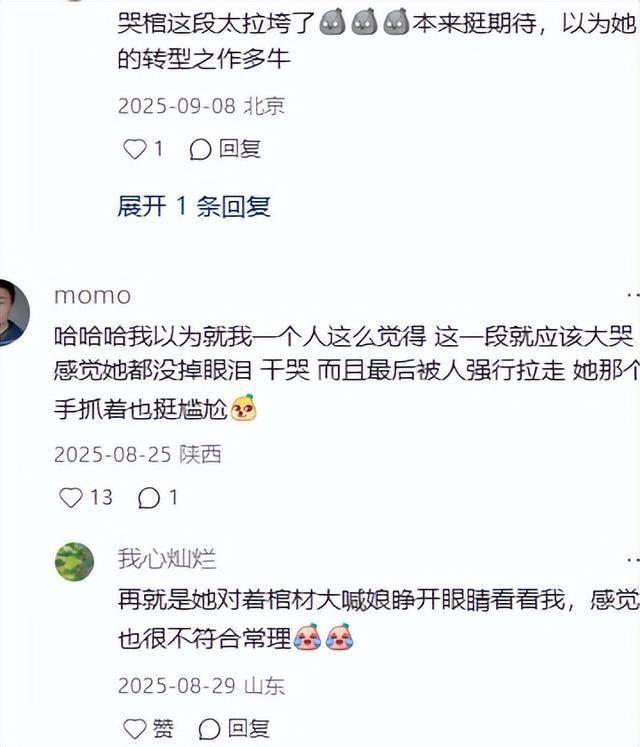
Task: Tap the 赞 heart under 我心灿烂 comment
Action: [x=135, y=728]
